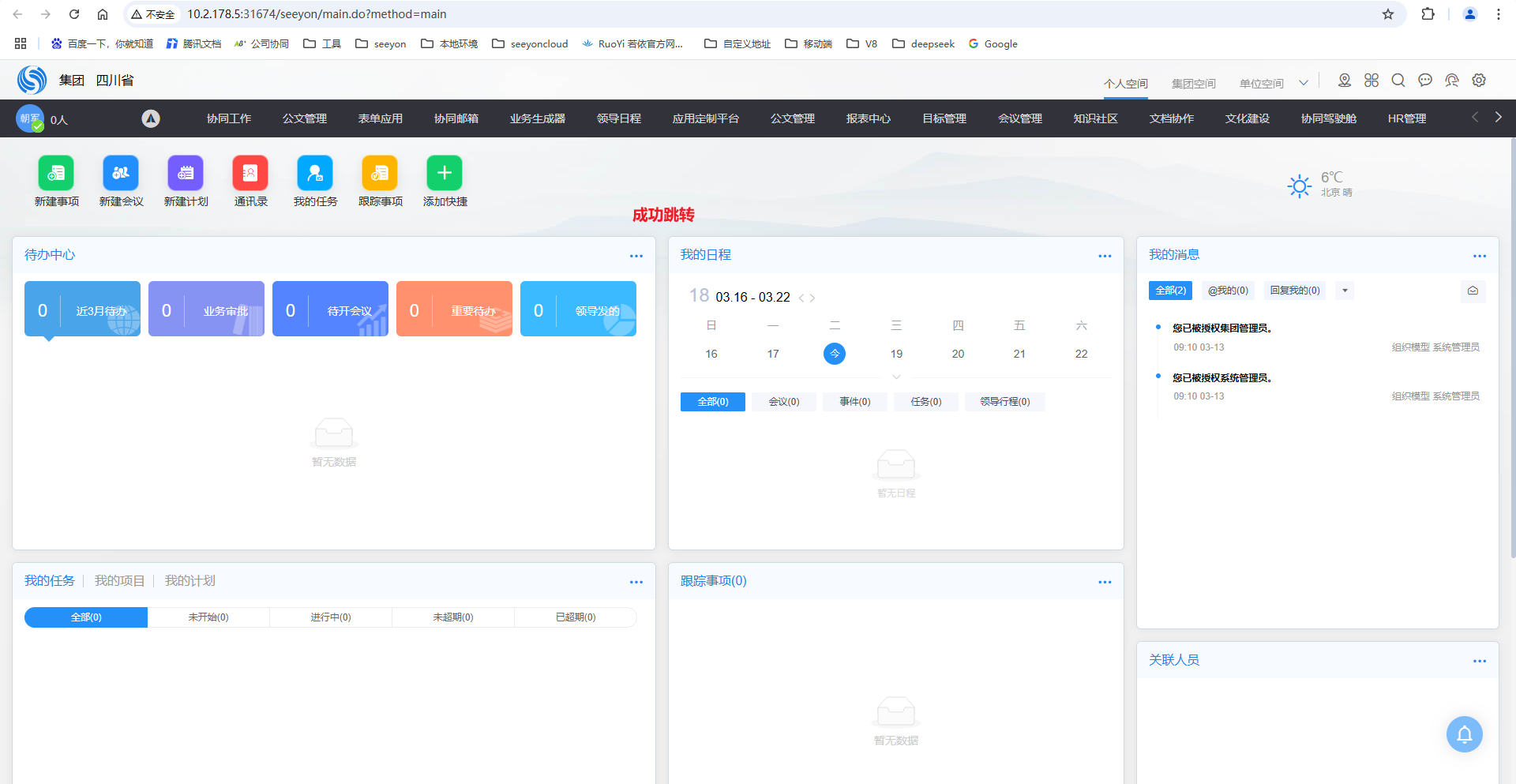Click the 通讯录 address book icon
Image resolution: width=1516 pixels, height=784 pixels.
[250, 173]
